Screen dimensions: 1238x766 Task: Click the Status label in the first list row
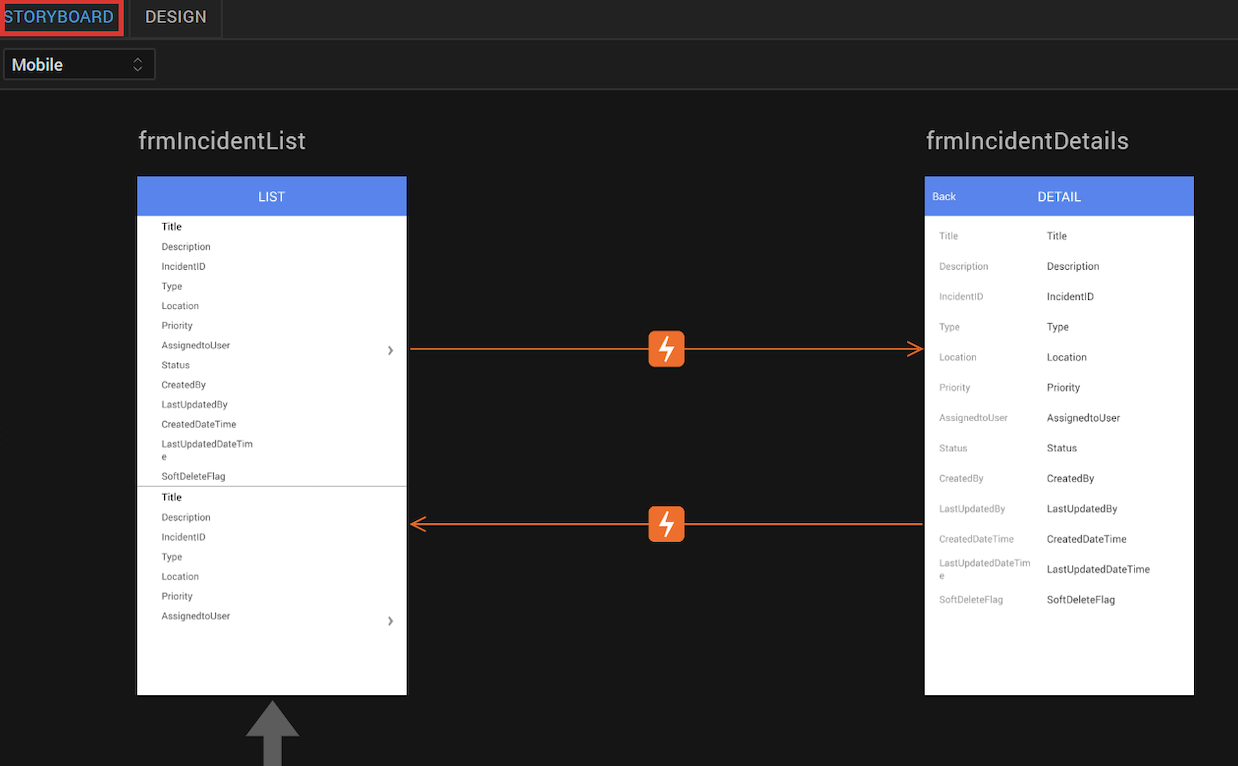point(176,365)
